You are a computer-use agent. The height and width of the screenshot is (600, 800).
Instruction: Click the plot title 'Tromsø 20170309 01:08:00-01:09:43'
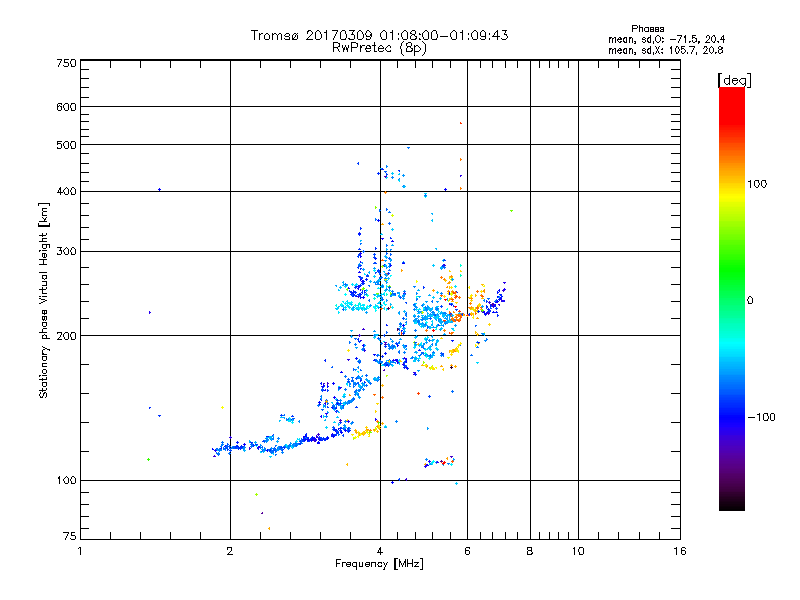pos(379,35)
